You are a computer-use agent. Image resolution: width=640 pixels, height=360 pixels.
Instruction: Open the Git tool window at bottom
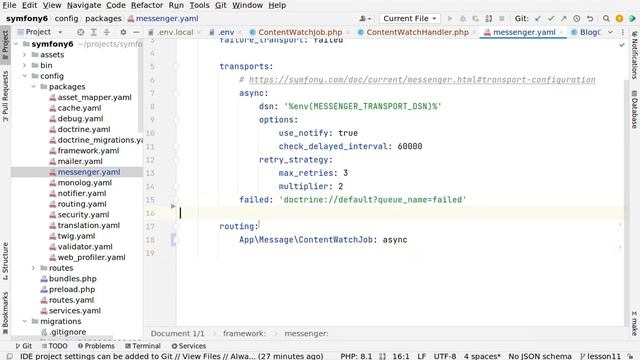tap(23, 346)
